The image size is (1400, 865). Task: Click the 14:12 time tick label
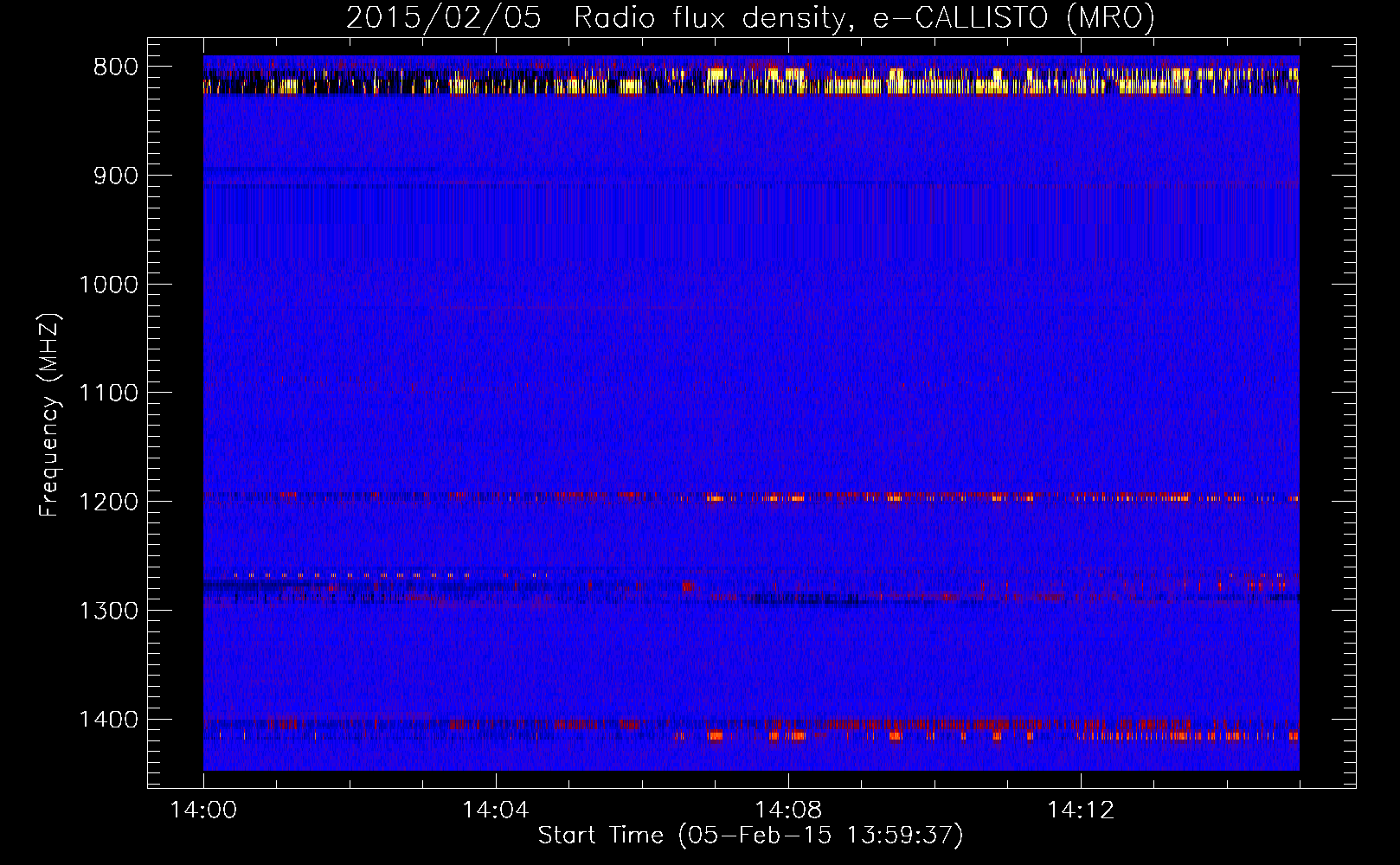coord(1080,811)
